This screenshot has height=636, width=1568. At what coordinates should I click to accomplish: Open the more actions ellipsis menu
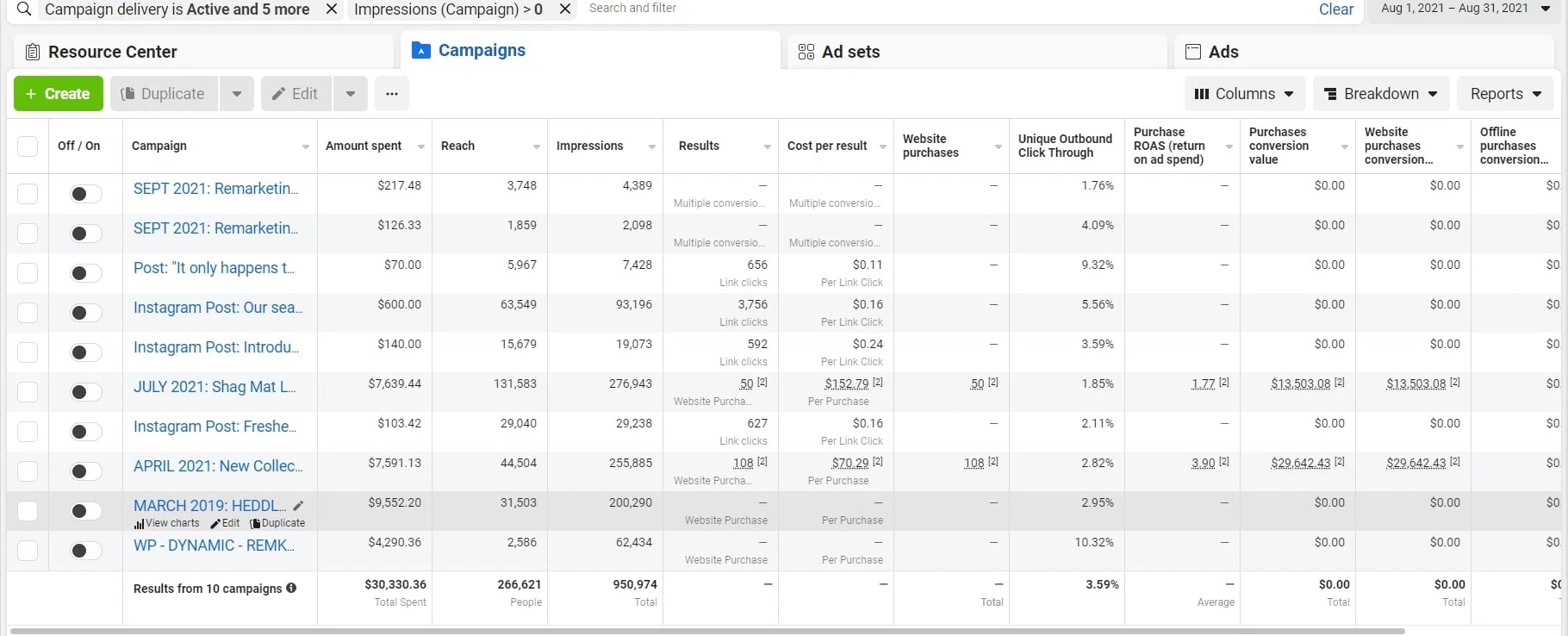392,94
